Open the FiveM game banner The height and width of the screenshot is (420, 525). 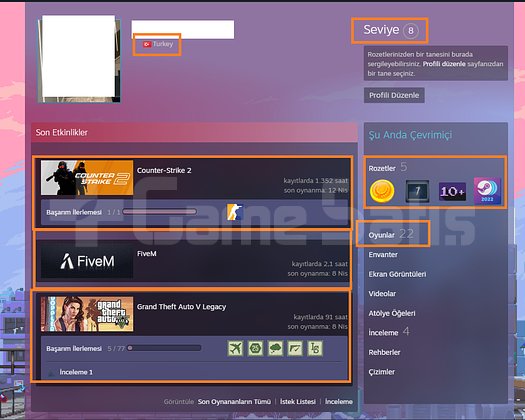click(x=87, y=261)
